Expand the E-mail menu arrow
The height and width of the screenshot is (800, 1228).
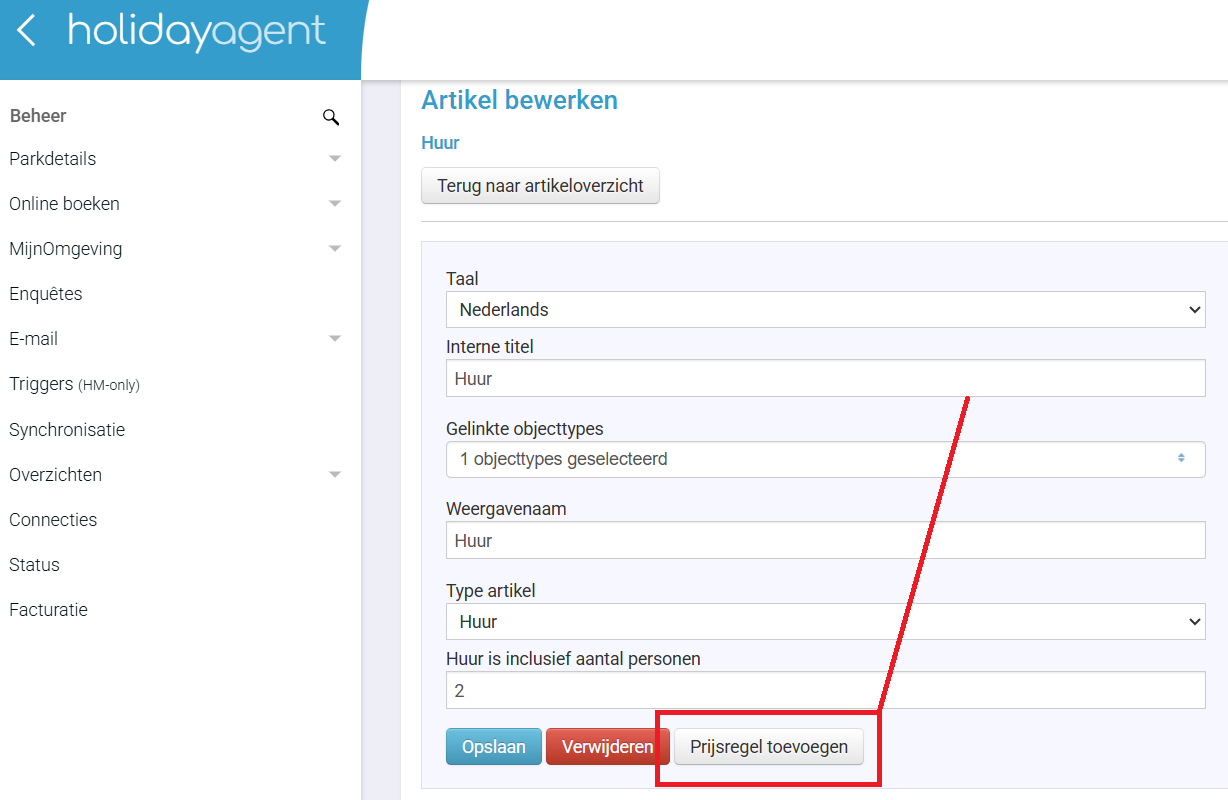[335, 339]
